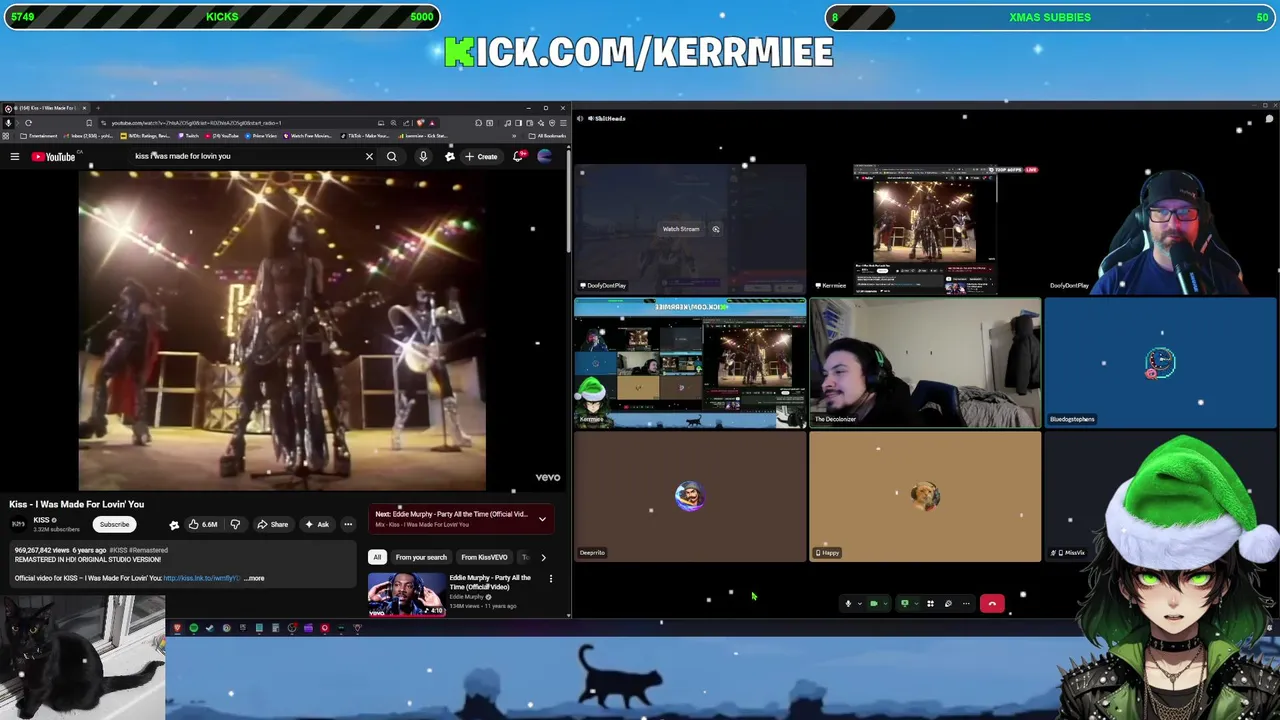Click the Brave shields icon in the address bar
Viewport: 1280px width, 720px height.
(x=420, y=123)
